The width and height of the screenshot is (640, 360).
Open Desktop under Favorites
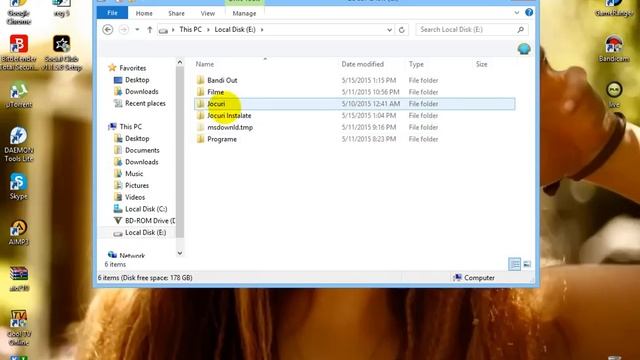tap(137, 80)
